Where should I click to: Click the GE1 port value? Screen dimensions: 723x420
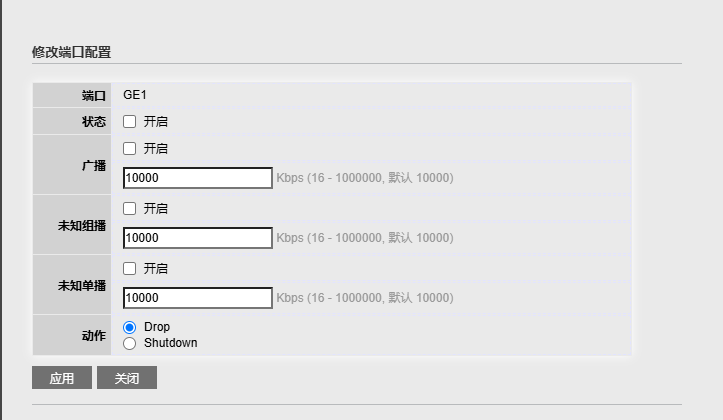[135, 95]
